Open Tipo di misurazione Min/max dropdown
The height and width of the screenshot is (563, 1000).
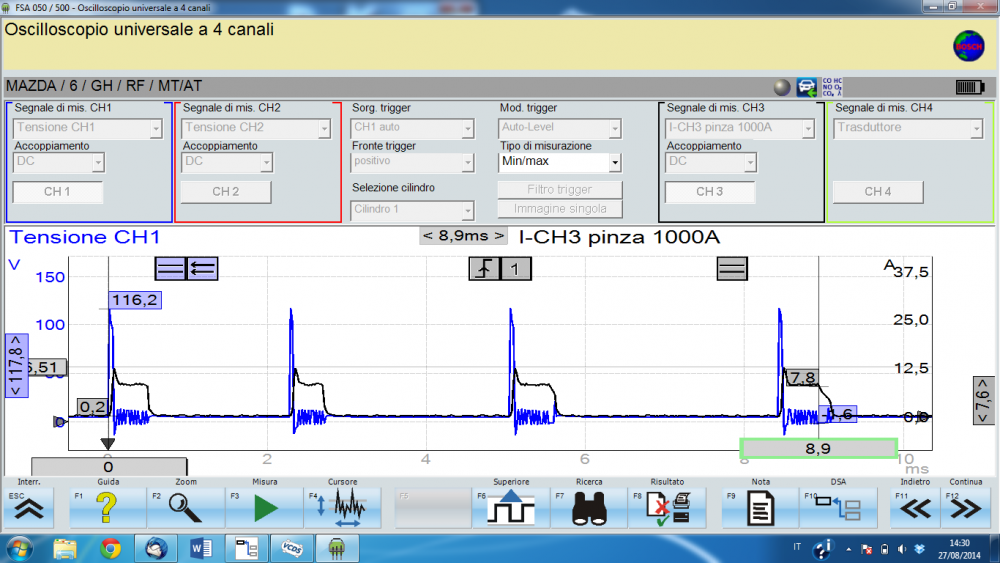[559, 162]
